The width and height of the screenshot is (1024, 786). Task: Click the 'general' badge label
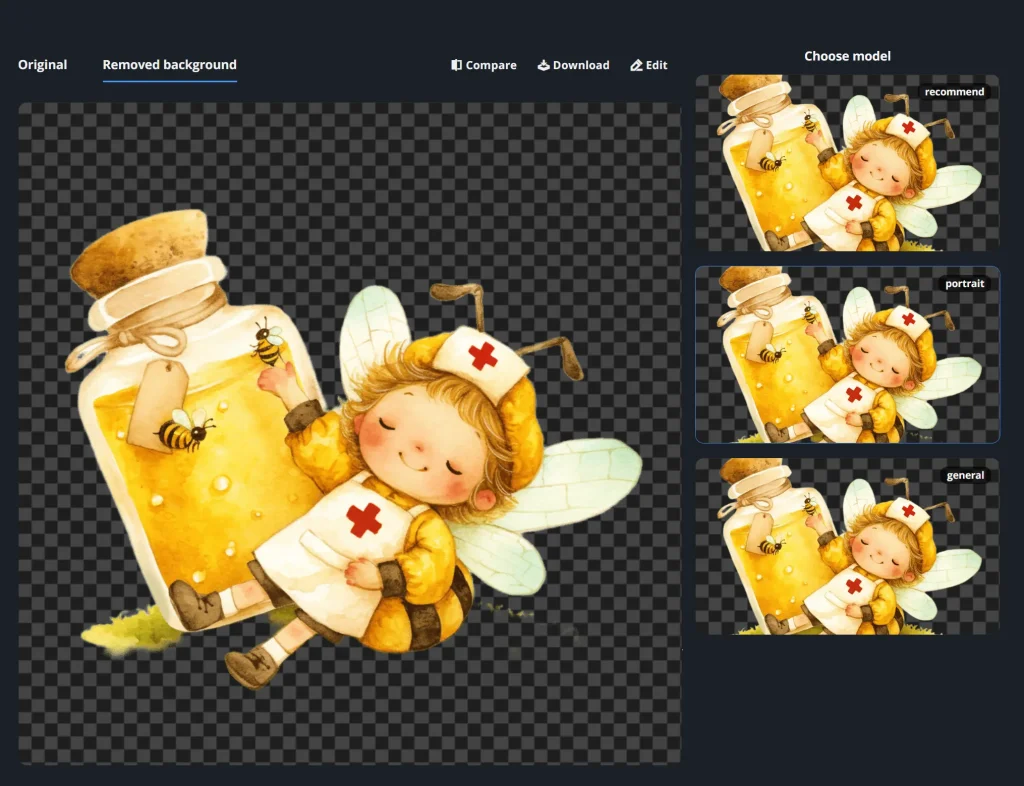click(x=965, y=476)
